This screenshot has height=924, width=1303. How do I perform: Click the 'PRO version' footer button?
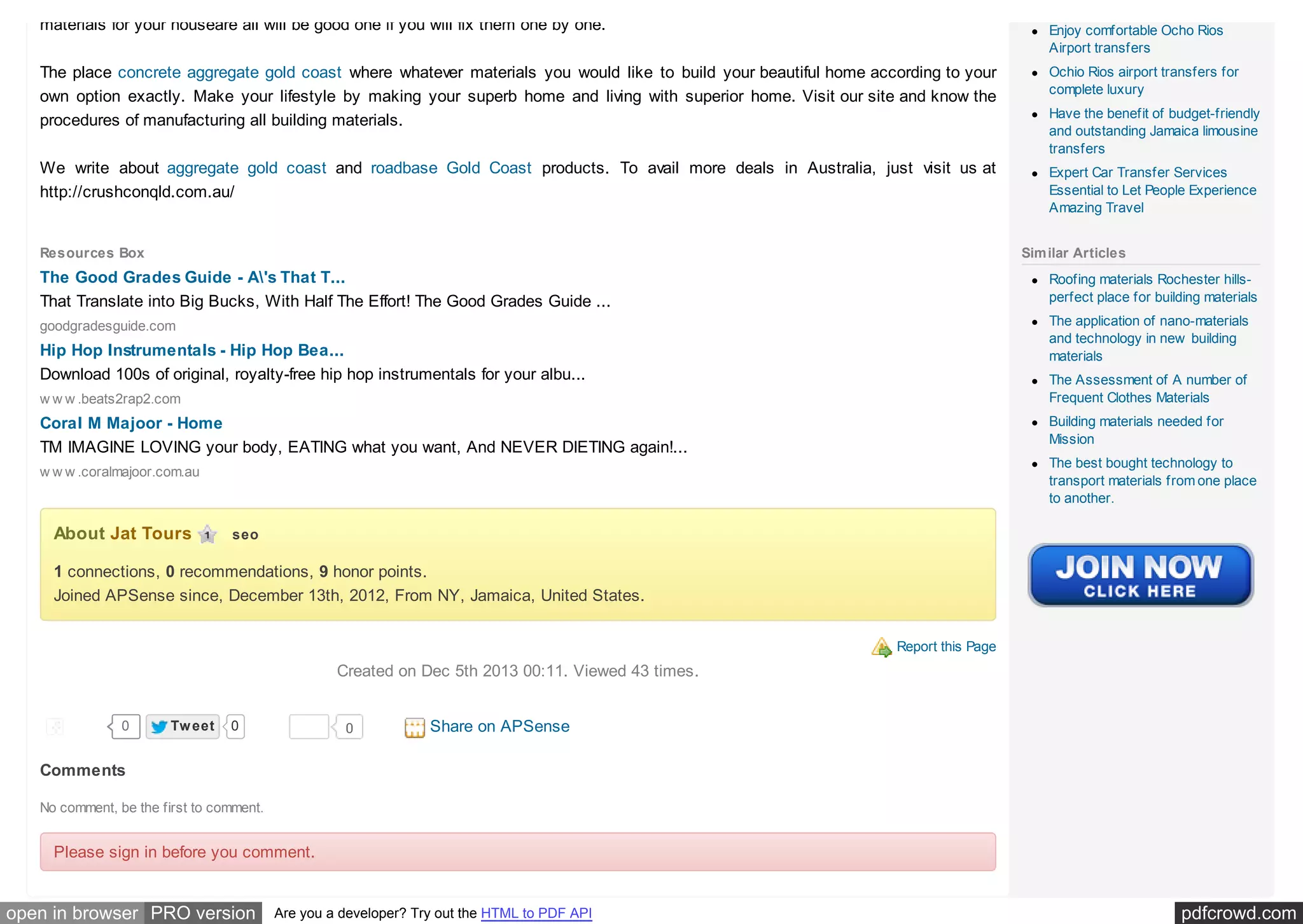tap(203, 913)
